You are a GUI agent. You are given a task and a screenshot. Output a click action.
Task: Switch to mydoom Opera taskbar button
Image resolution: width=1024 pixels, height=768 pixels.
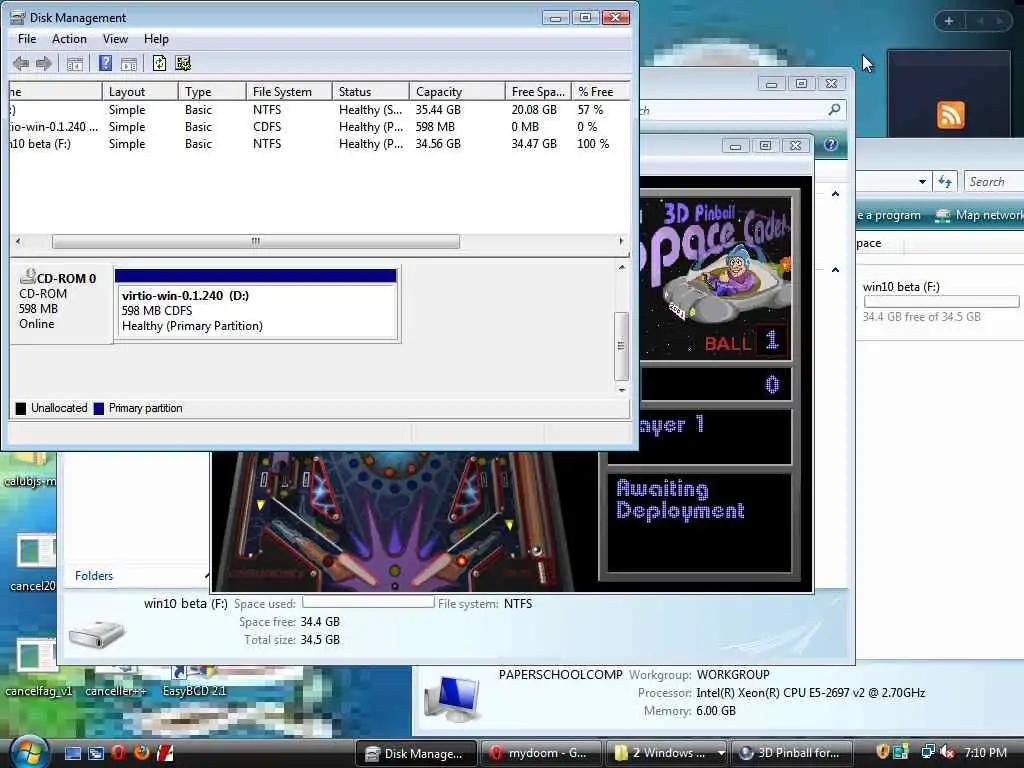click(x=539, y=753)
